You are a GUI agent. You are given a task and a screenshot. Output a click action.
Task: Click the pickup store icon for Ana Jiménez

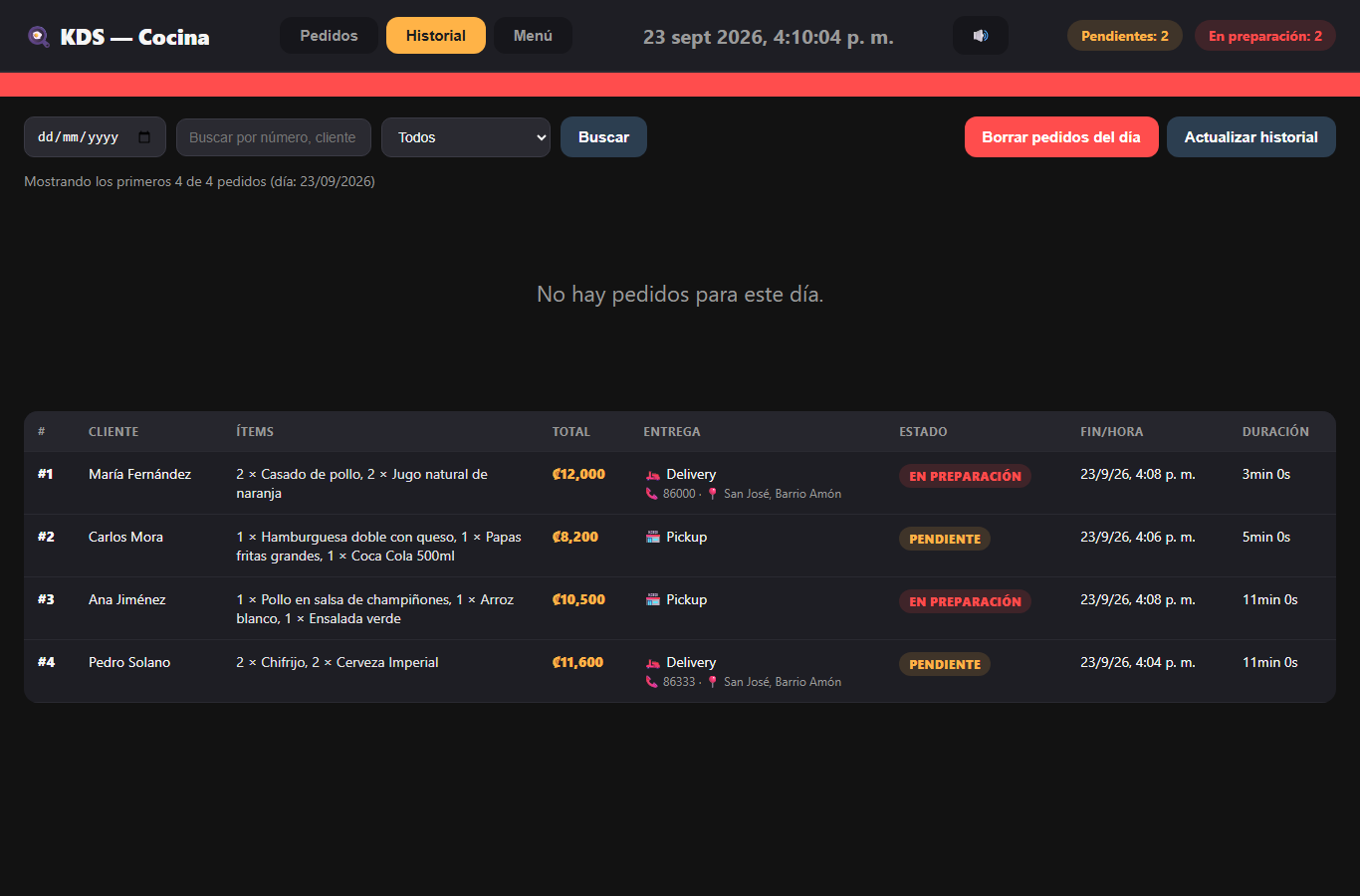653,600
